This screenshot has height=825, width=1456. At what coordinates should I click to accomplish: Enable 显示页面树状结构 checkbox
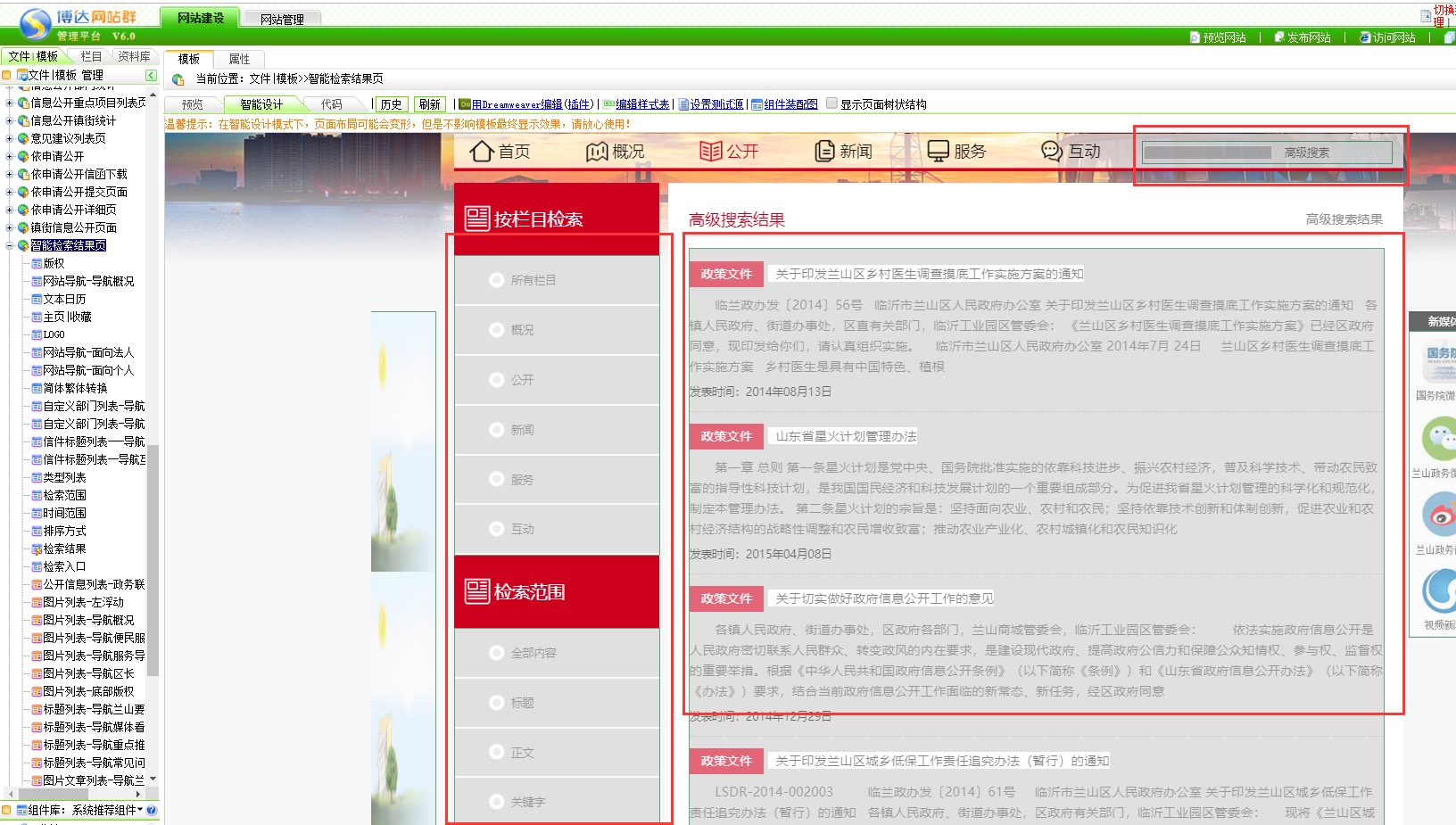coord(831,103)
